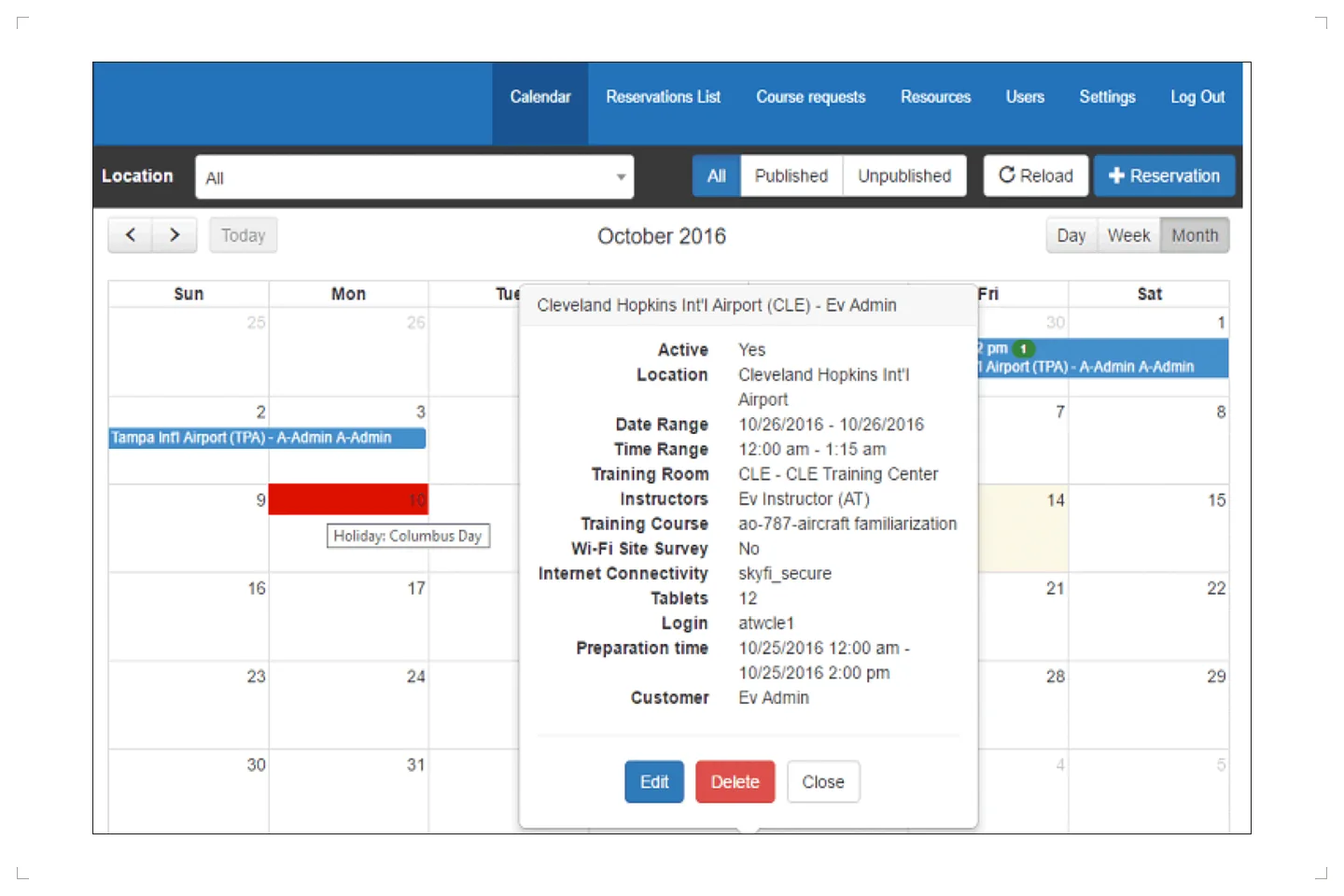Open Tampa Airport event on October 2

268,438
